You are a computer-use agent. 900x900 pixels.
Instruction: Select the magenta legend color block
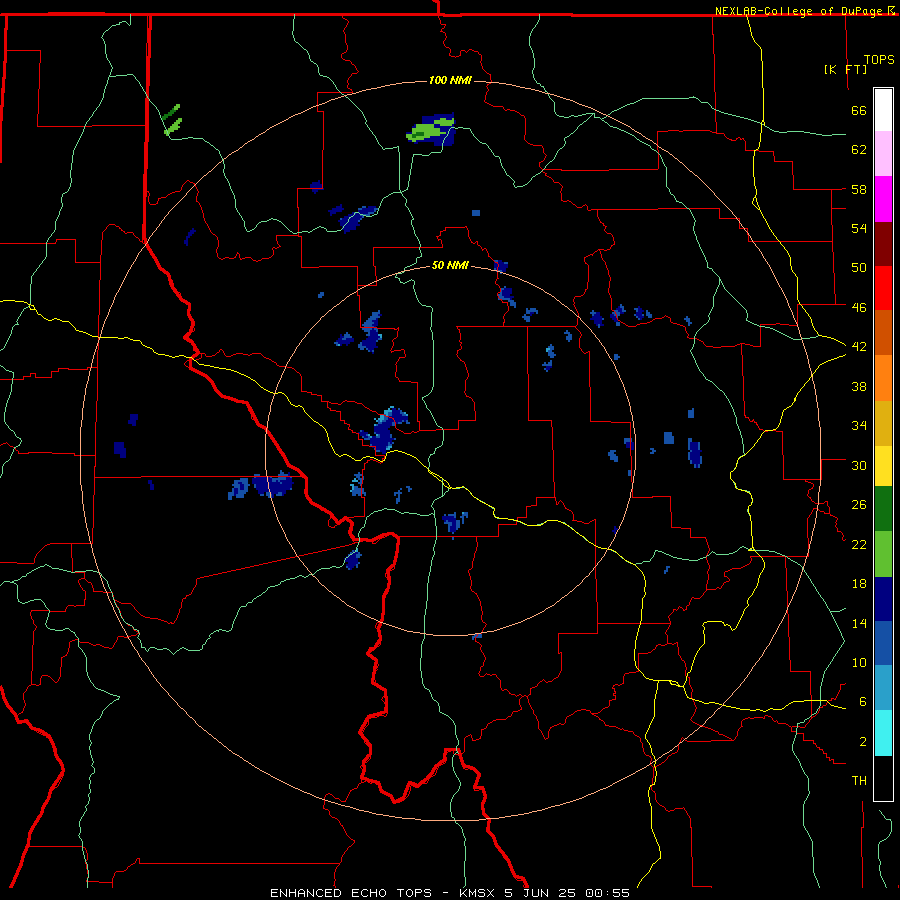coord(883,199)
